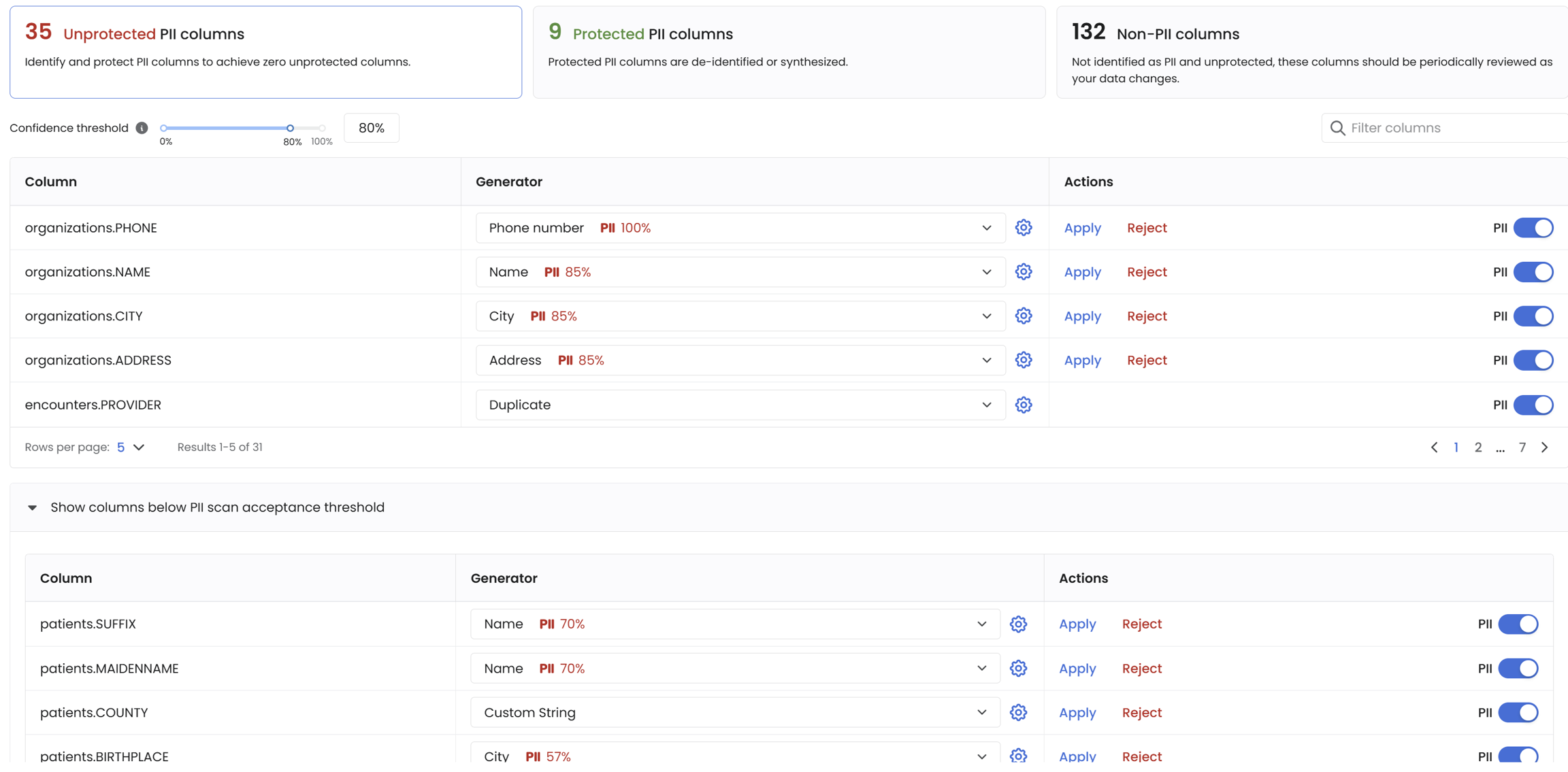Reject the suggestion for organizations.ADDRESS
This screenshot has width=1568, height=772.
[1146, 360]
